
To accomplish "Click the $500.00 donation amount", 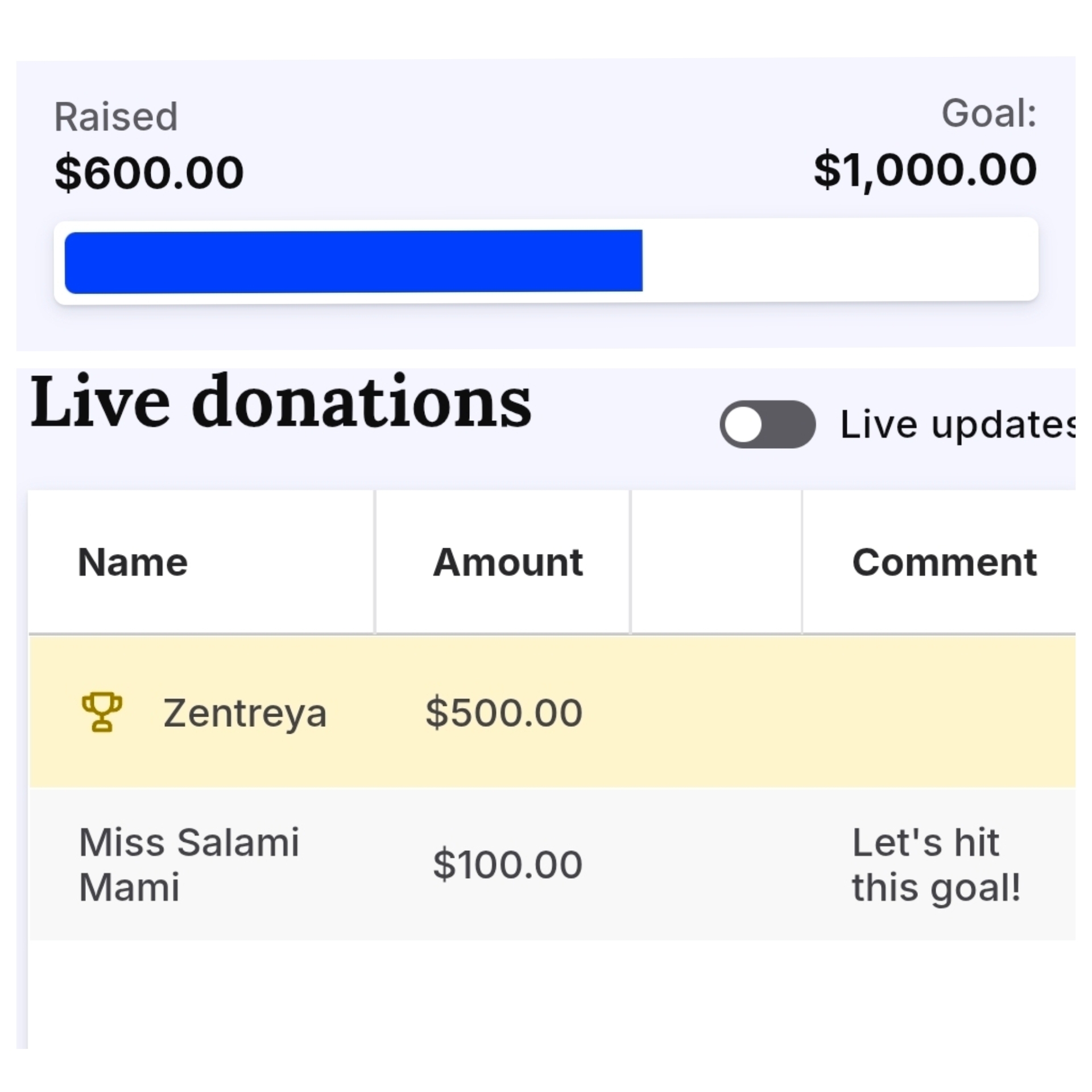I will click(x=504, y=713).
